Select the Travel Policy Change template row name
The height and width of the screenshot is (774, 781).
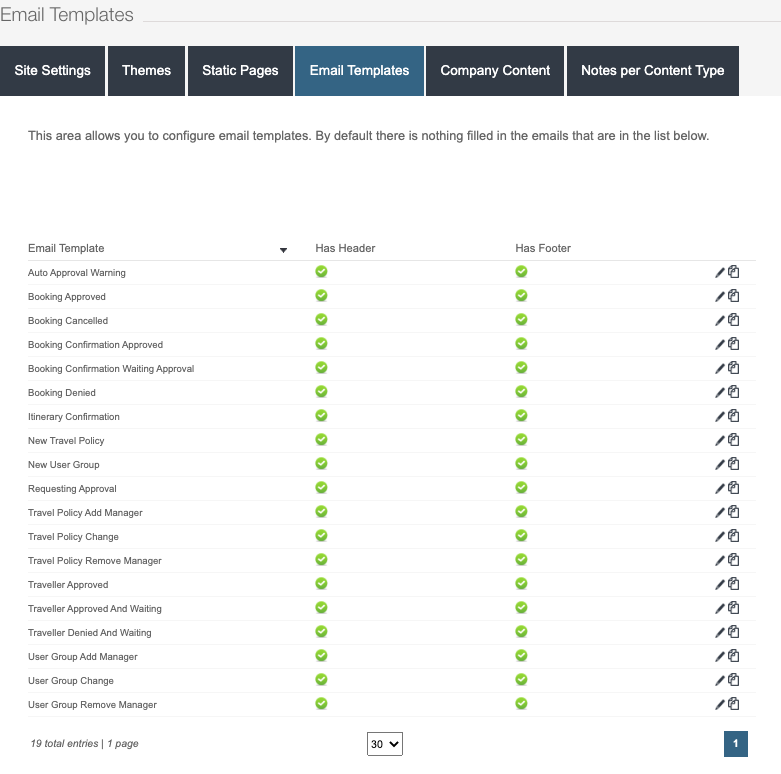pos(73,537)
